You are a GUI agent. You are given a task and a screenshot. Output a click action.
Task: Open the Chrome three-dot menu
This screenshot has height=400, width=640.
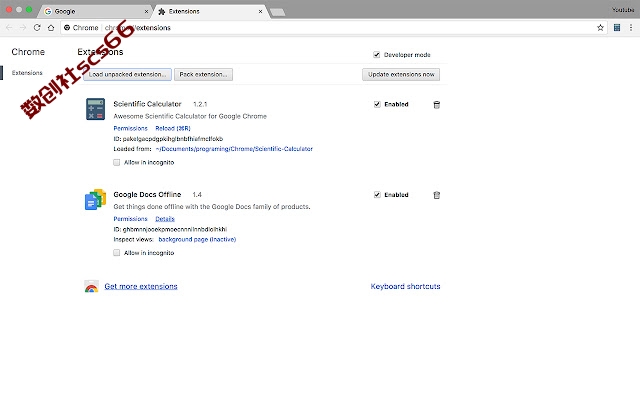[631, 28]
